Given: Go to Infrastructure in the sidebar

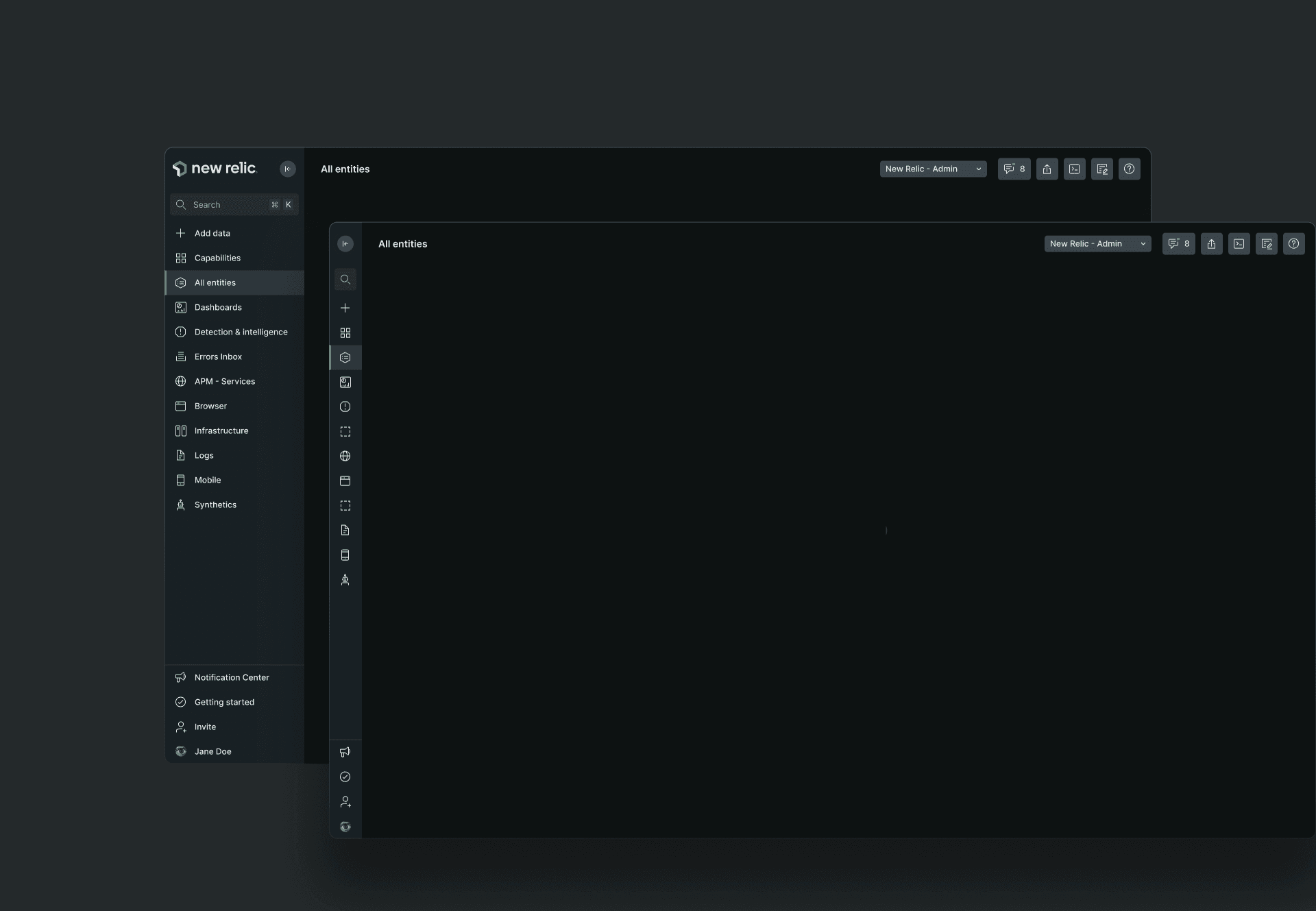Looking at the screenshot, I should pyautogui.click(x=221, y=430).
